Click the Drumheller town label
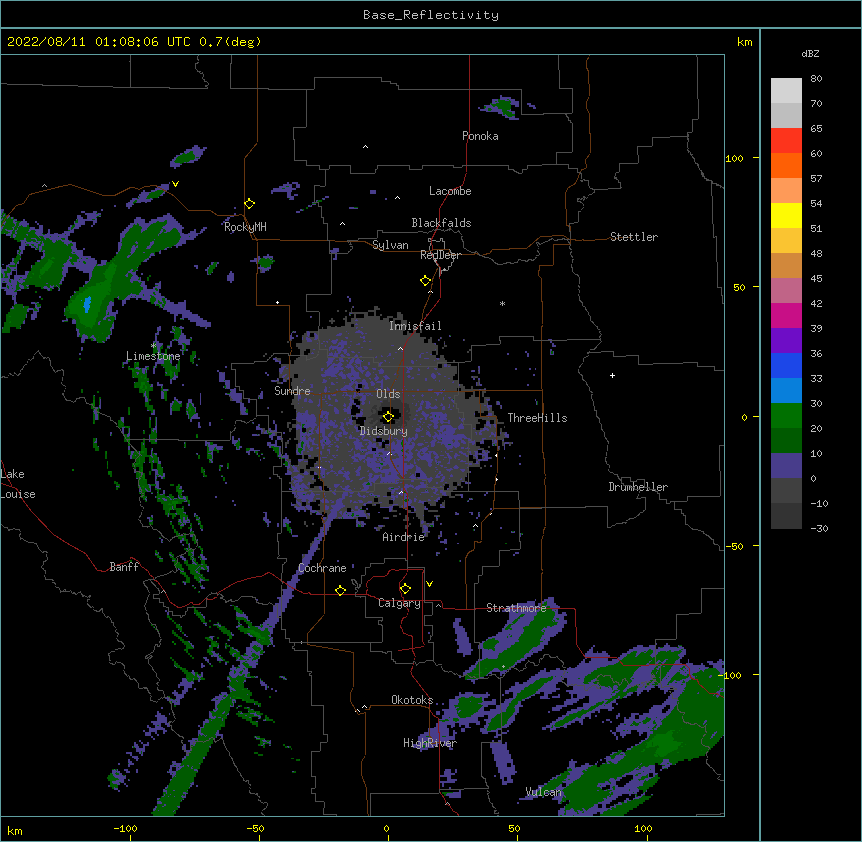Screen dimensions: 862x842 638,487
